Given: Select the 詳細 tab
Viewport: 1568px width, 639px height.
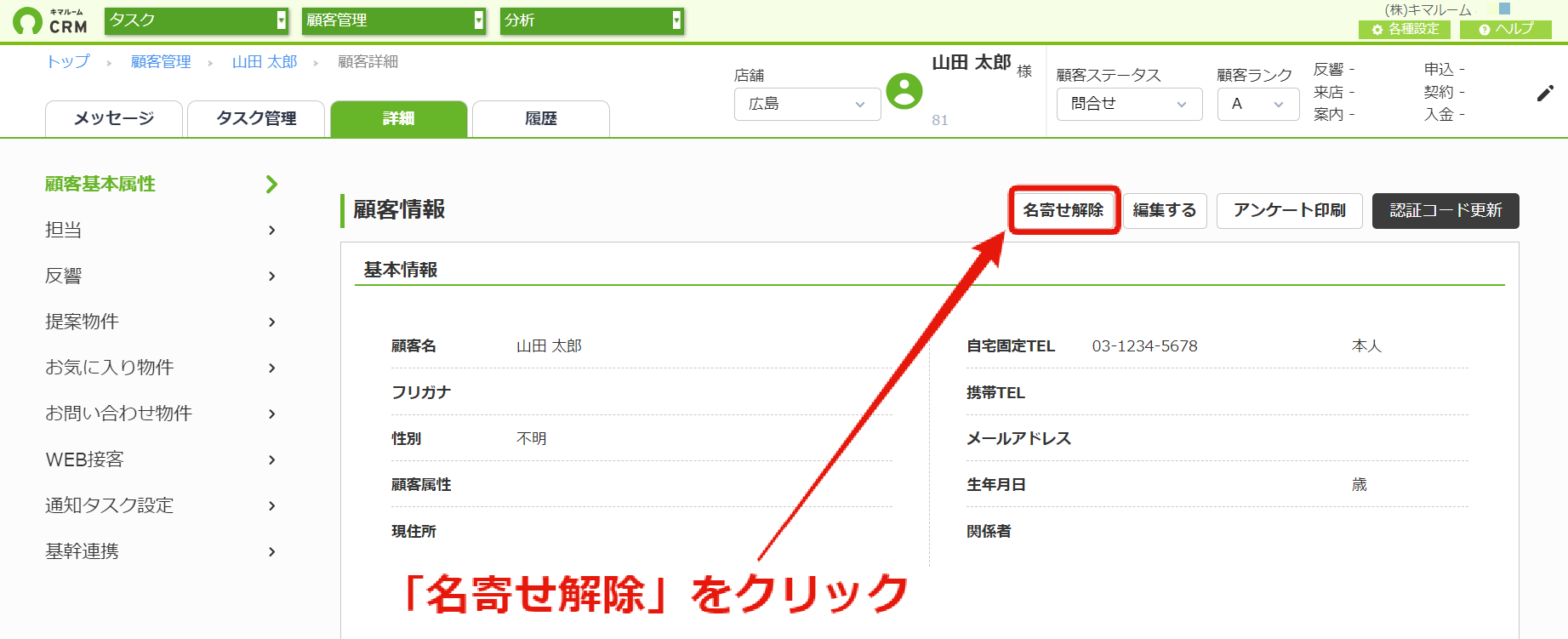Looking at the screenshot, I should pos(399,119).
